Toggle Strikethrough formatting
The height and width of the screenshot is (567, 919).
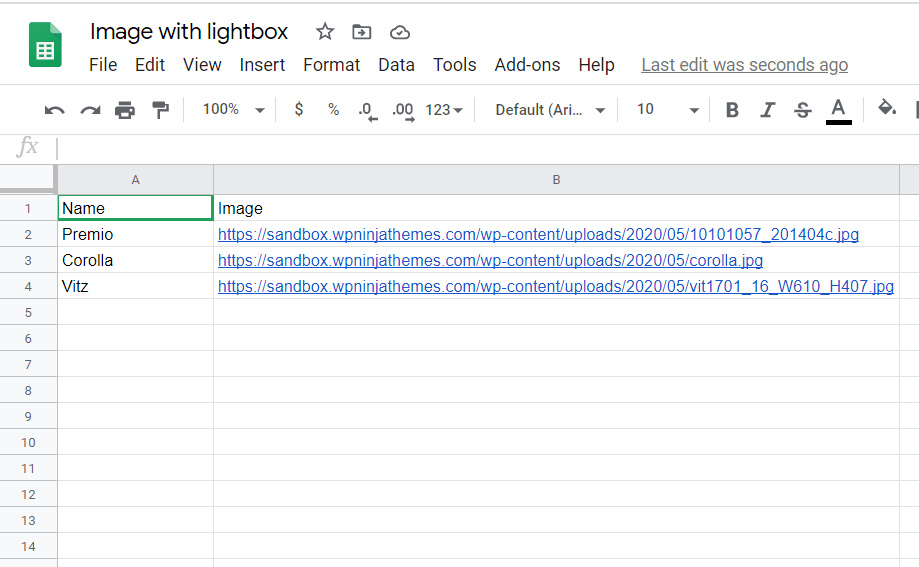coord(802,110)
